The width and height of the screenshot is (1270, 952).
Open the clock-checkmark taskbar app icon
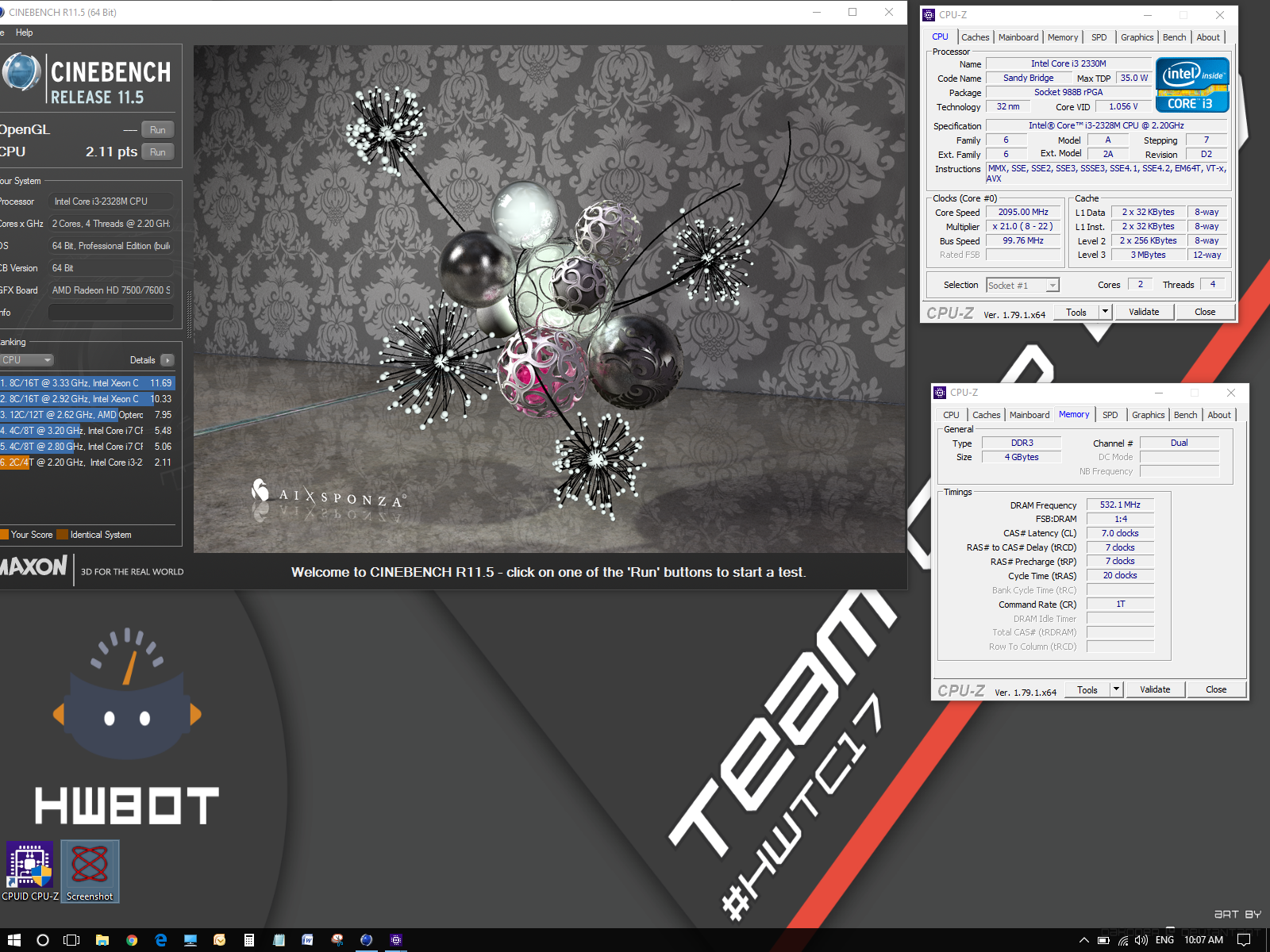coord(220,940)
